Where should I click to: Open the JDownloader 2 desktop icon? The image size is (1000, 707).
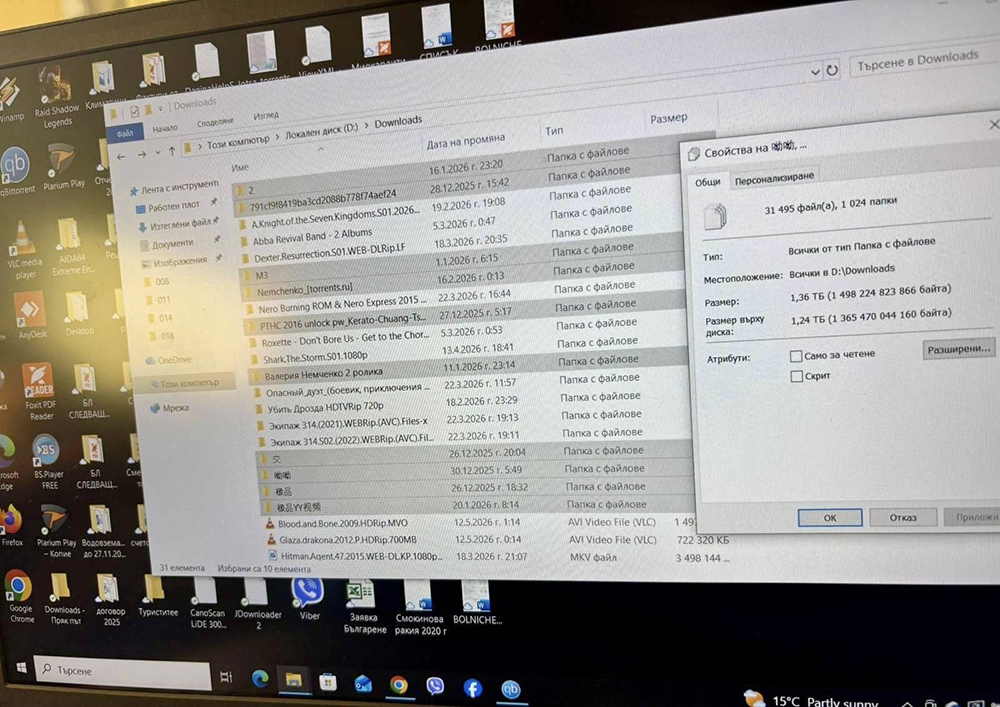(257, 604)
